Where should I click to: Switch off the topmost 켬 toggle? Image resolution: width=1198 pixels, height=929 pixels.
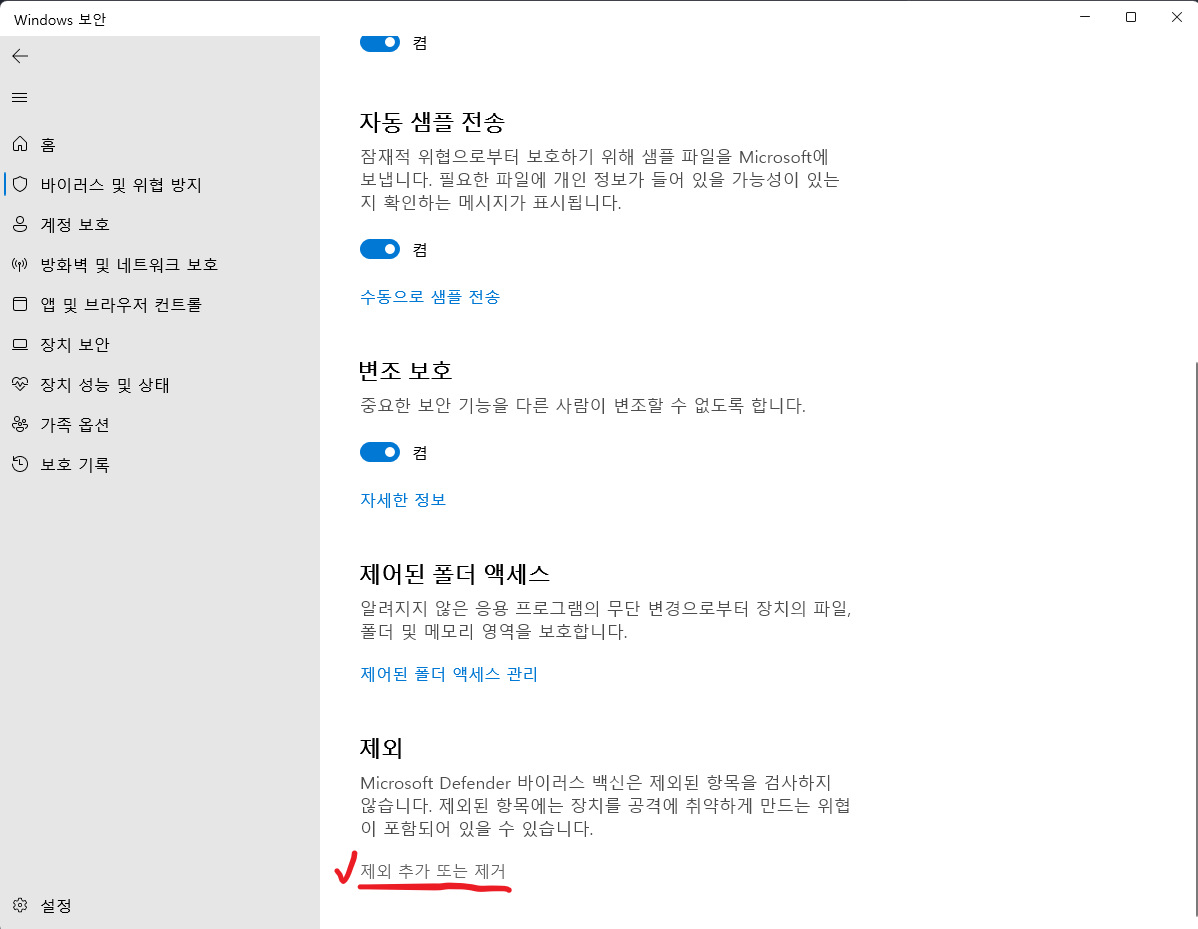[x=380, y=42]
